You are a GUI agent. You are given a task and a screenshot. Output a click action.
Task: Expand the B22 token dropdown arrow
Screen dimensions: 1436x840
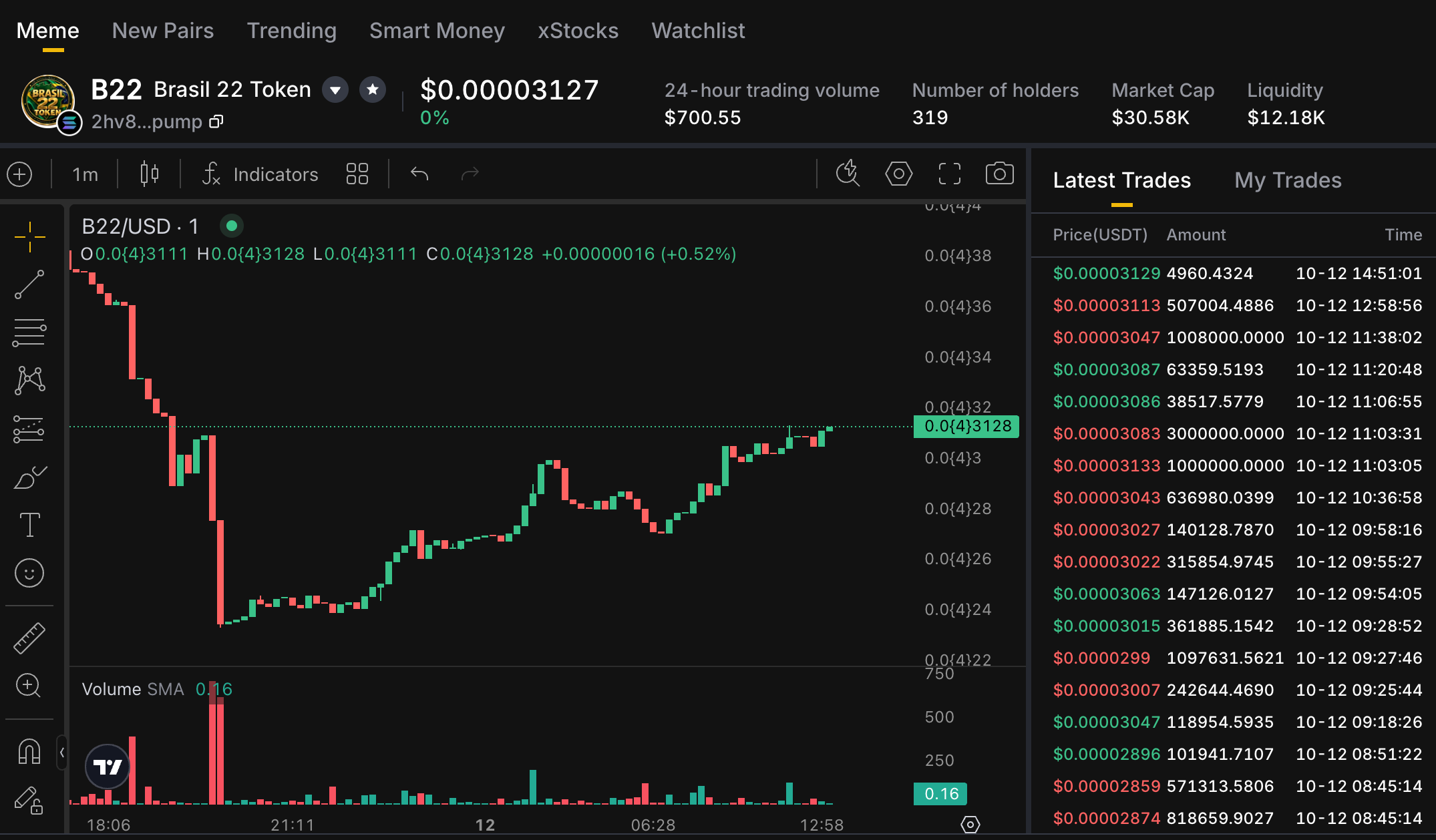[x=335, y=89]
